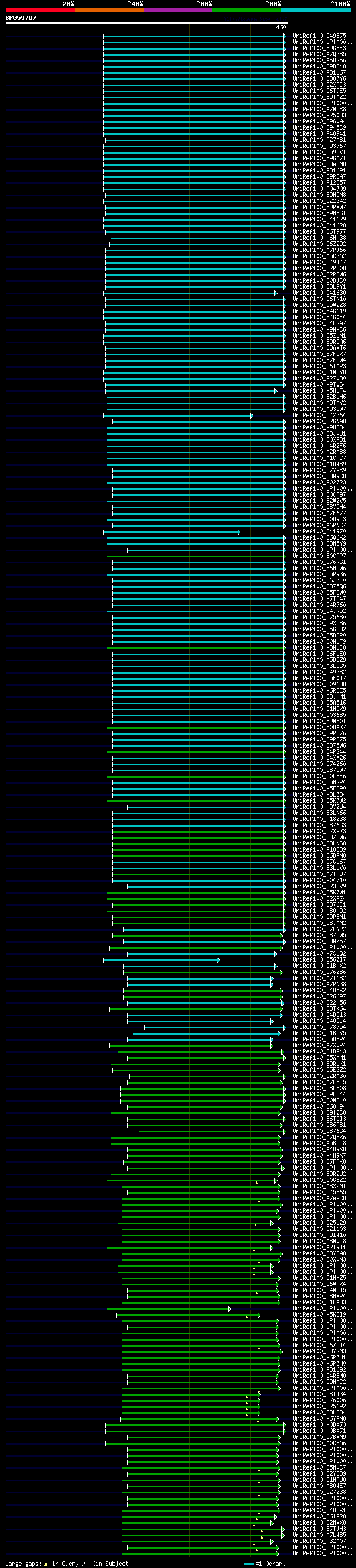Open hit UniRef100_B9GFF3
The width and height of the screenshot is (356, 1568).
coord(319,48)
